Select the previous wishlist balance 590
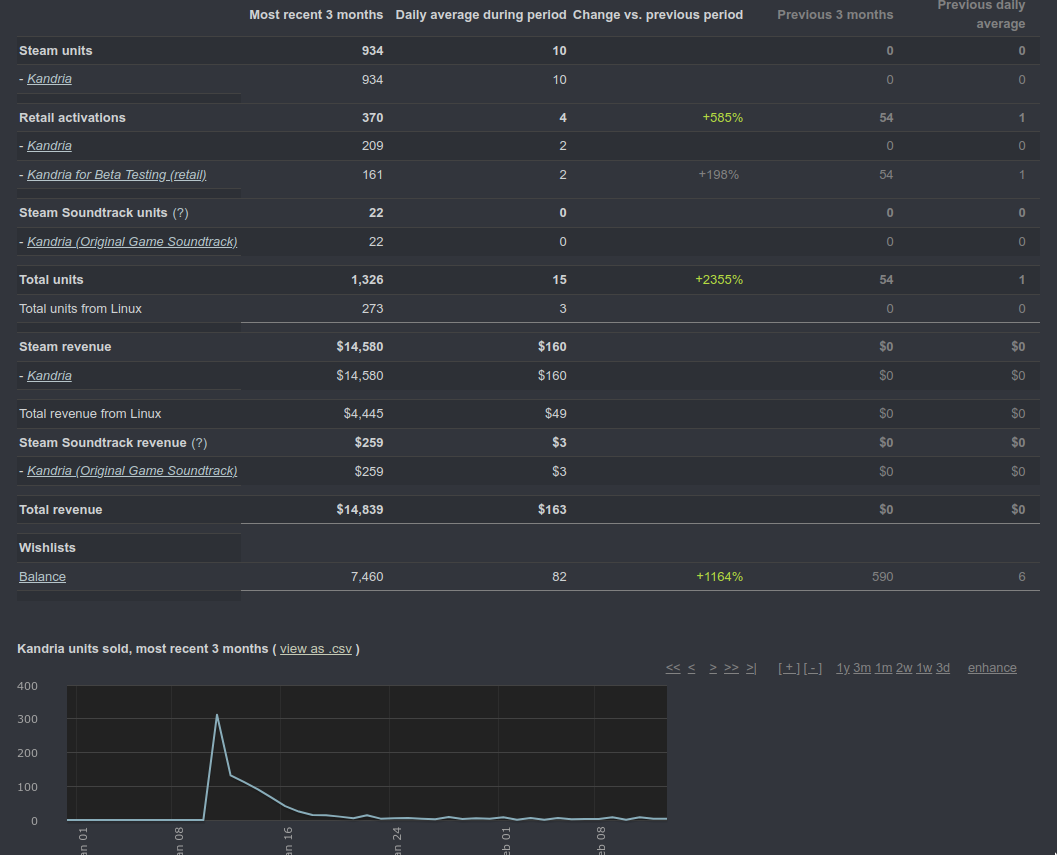The image size is (1057, 855). 882,577
